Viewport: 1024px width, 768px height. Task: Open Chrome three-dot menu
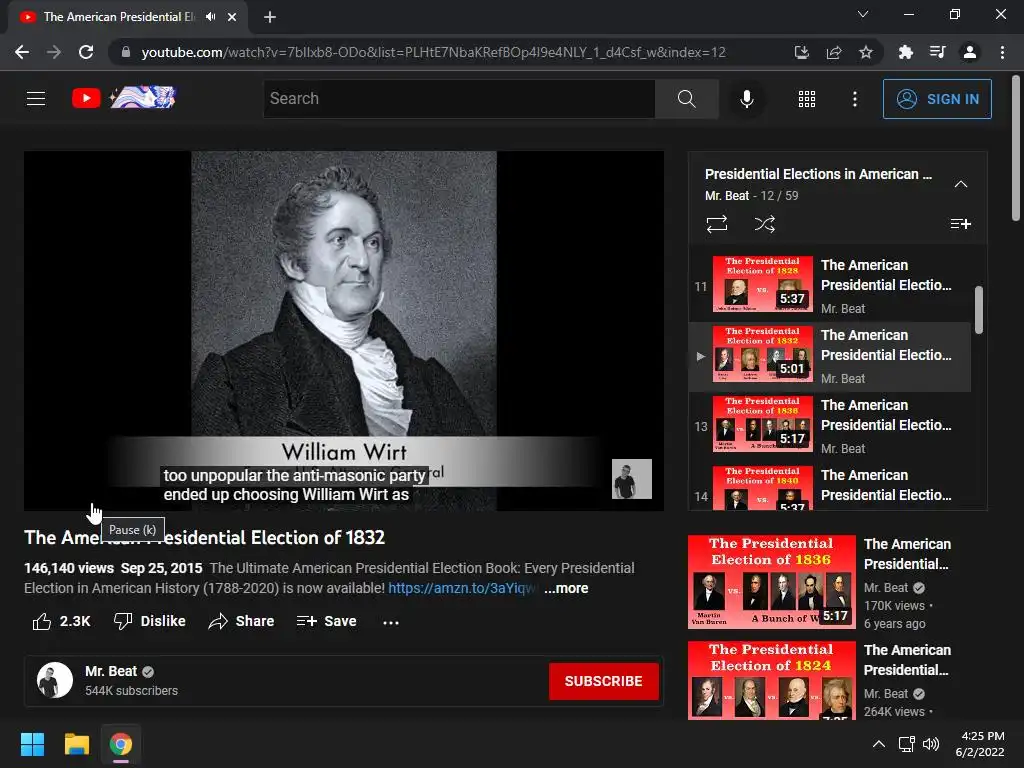1002,52
